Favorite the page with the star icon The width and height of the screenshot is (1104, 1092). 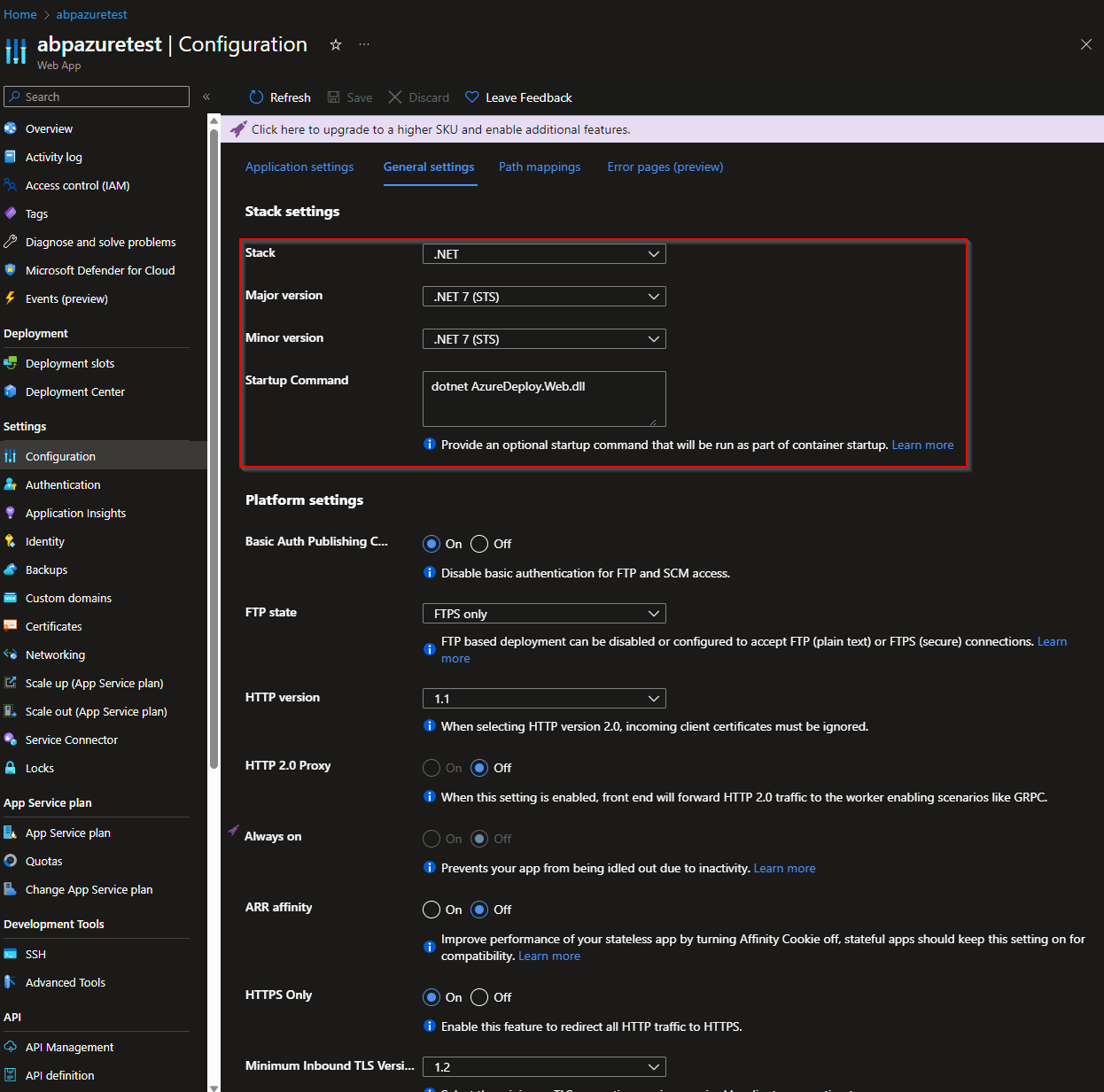point(336,45)
